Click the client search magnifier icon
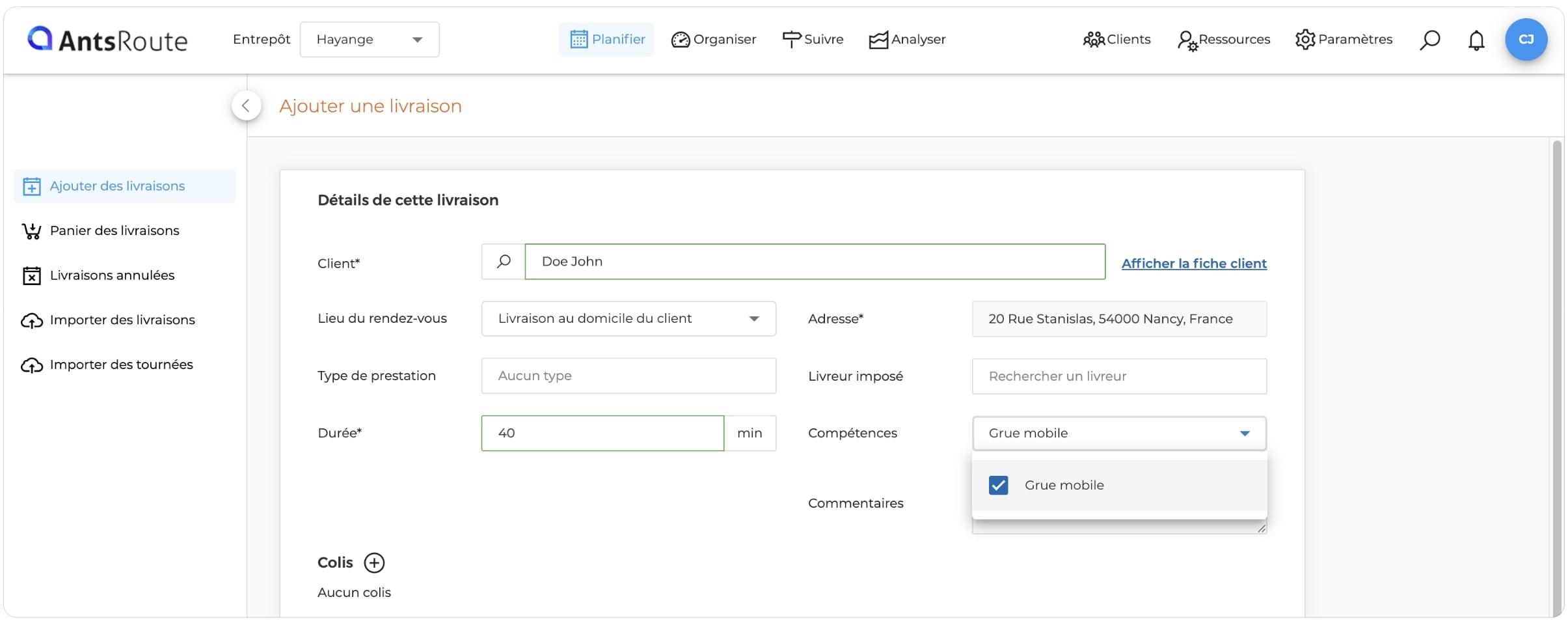The image size is (1568, 623). (504, 262)
